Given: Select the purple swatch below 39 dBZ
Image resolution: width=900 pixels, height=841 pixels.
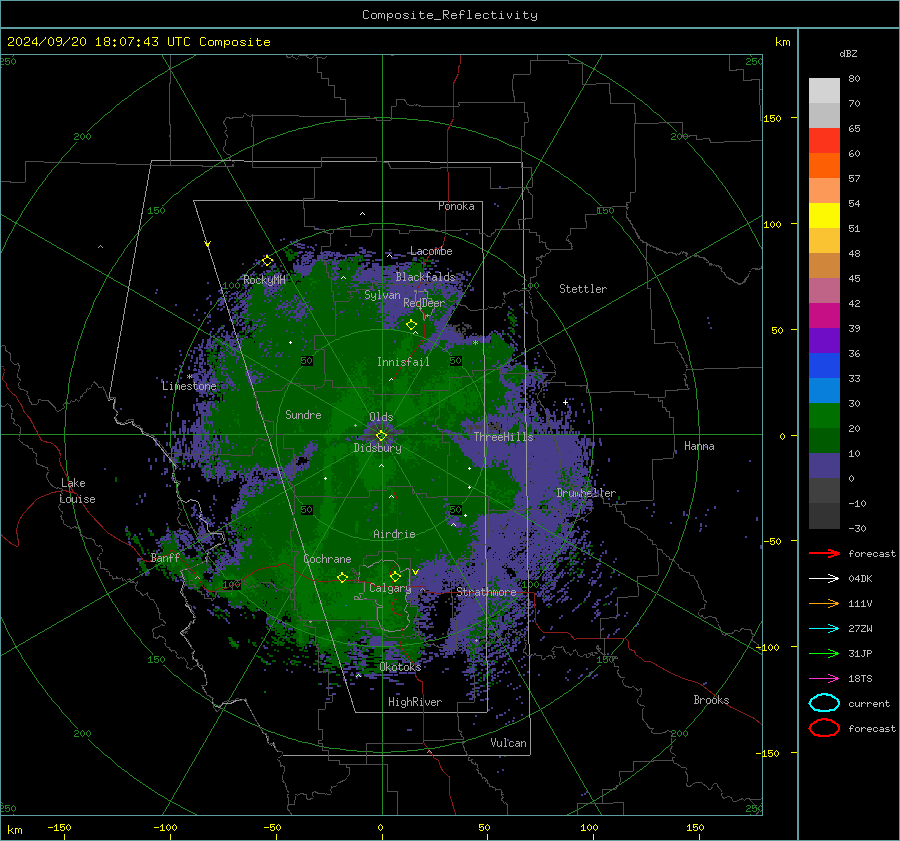Looking at the screenshot, I should [x=824, y=341].
